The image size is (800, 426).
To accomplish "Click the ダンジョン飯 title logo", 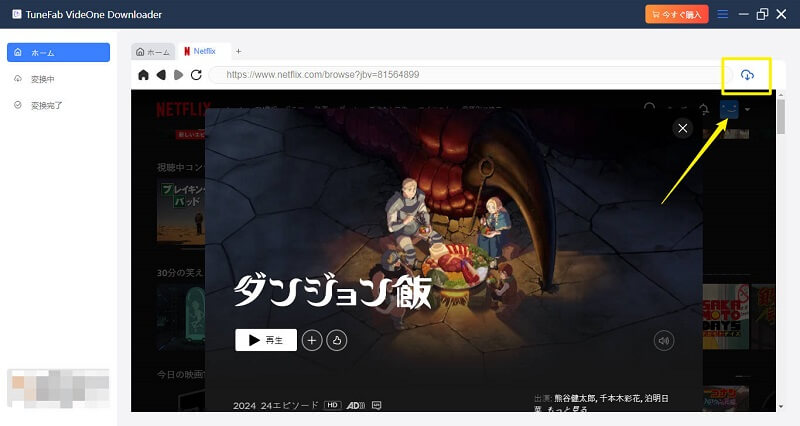I will 333,292.
